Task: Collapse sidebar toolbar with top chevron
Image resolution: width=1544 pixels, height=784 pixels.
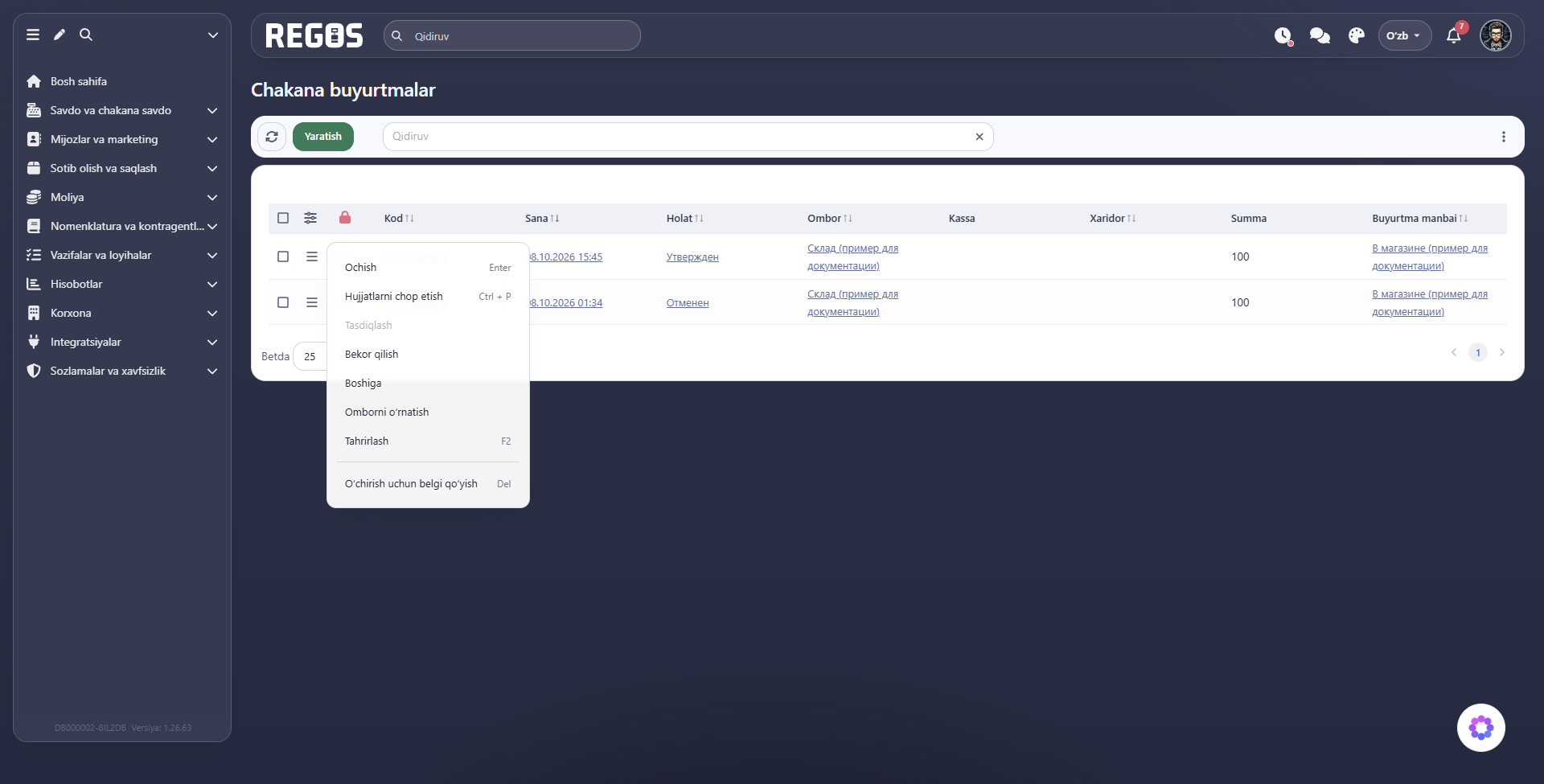Action: [213, 35]
